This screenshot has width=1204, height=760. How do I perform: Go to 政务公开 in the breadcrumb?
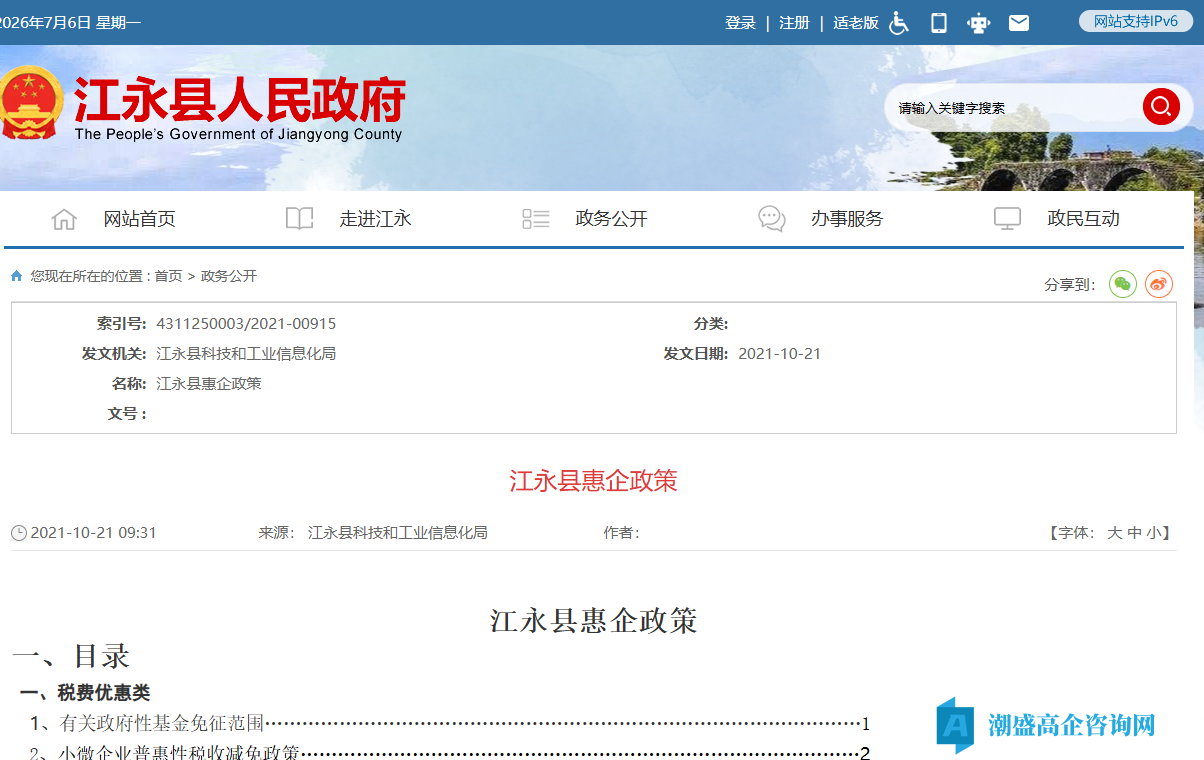click(229, 276)
